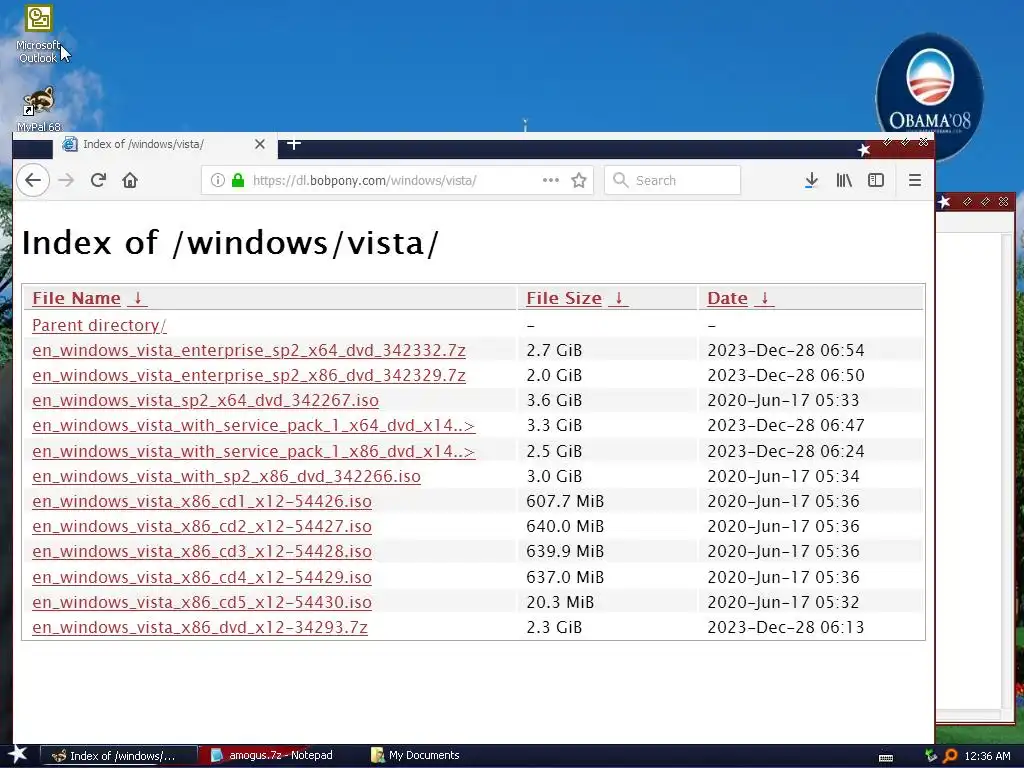Click the address bar URL

pos(364,180)
